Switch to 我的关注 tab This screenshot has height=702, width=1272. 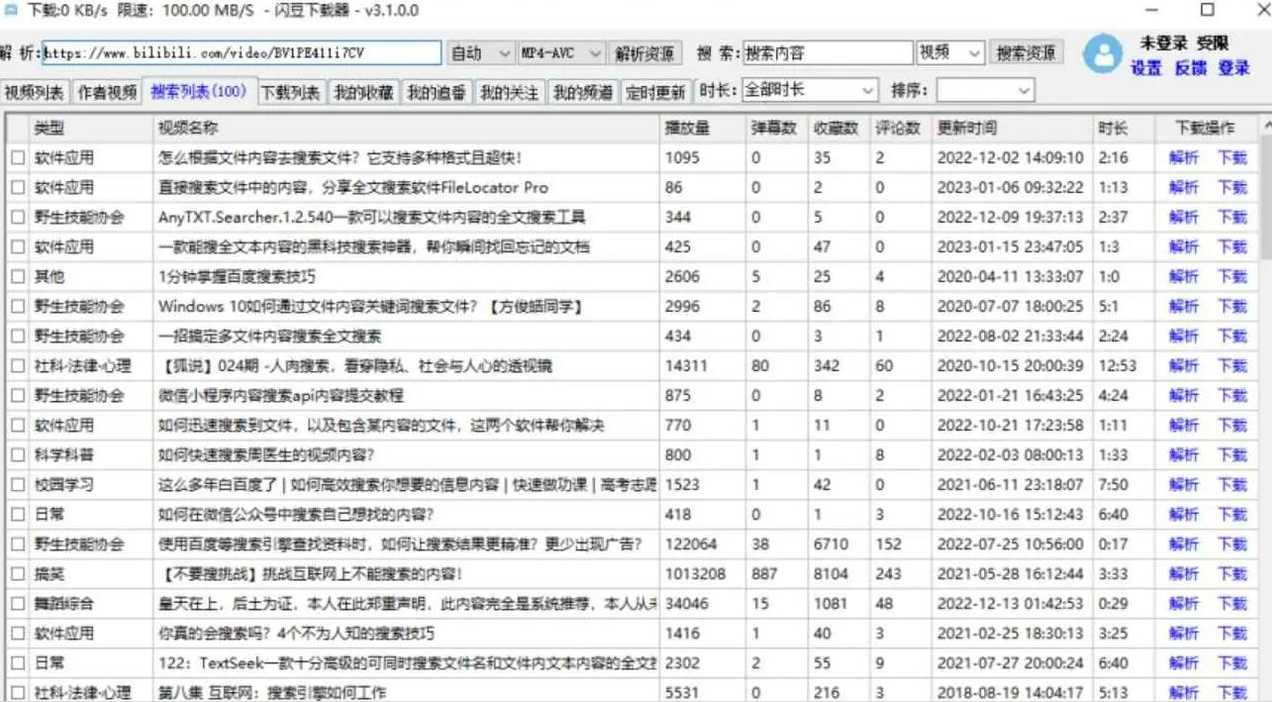[510, 92]
